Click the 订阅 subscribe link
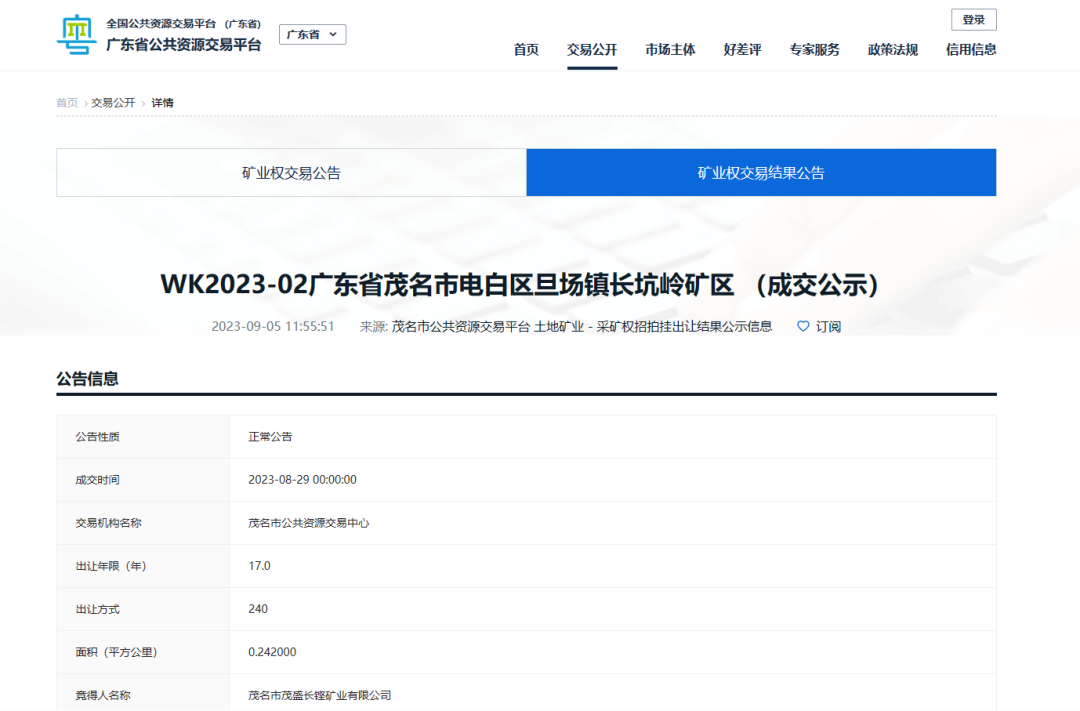1080x711 pixels. tap(828, 326)
